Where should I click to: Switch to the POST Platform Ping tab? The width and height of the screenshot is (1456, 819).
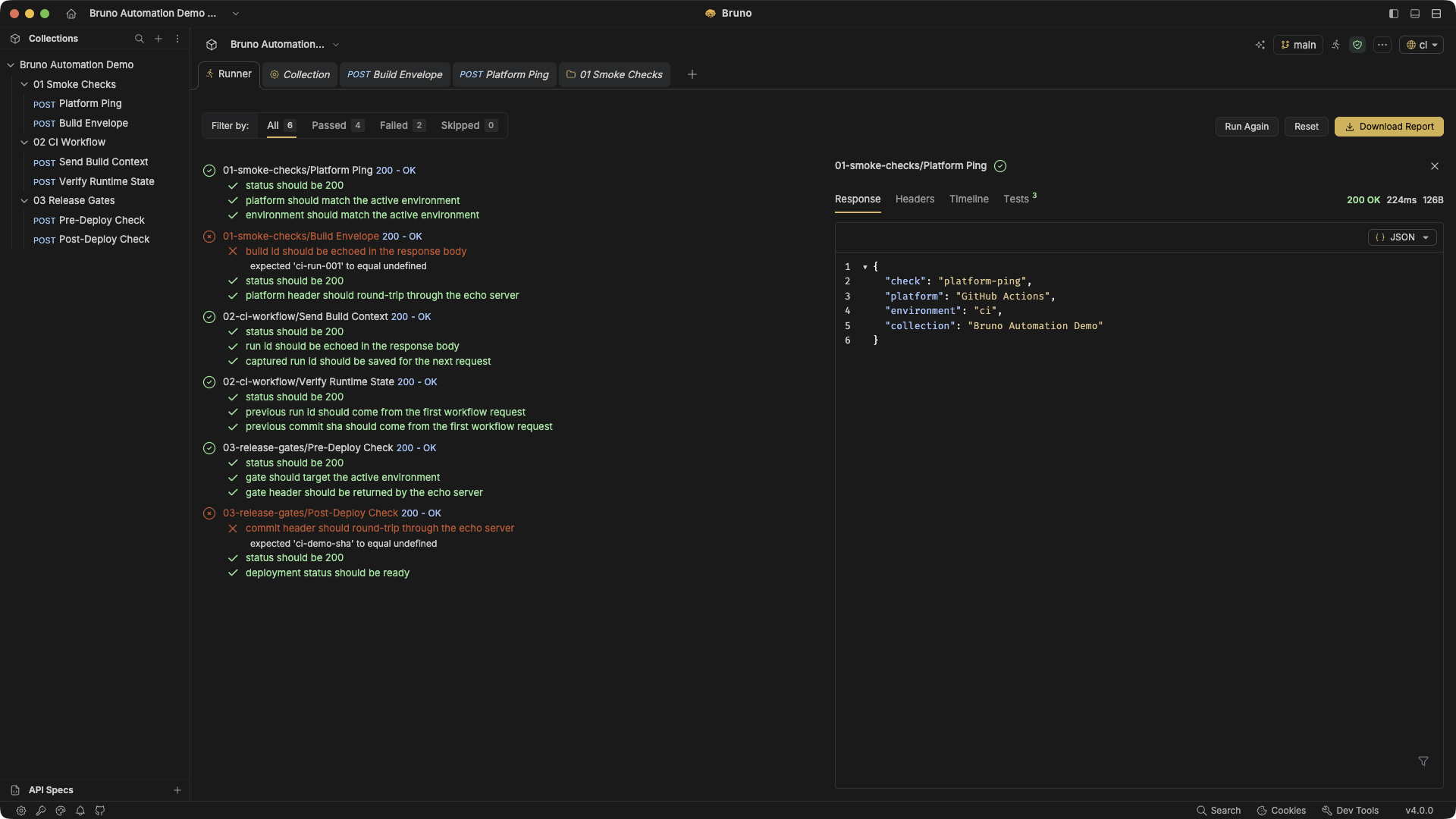[x=504, y=74]
